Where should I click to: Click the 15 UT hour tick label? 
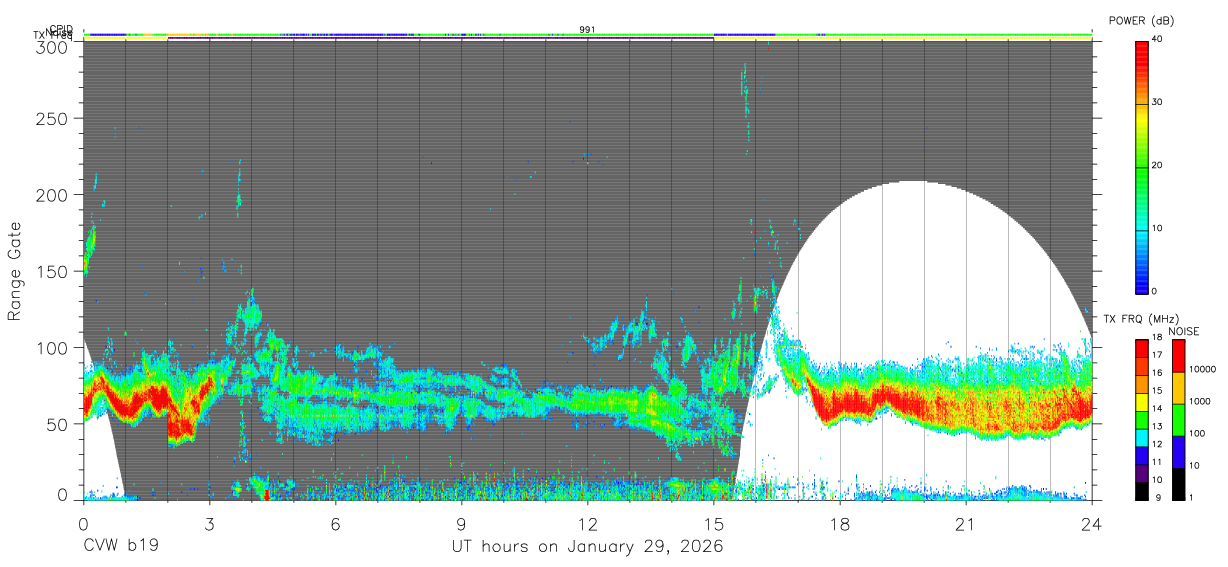(714, 523)
